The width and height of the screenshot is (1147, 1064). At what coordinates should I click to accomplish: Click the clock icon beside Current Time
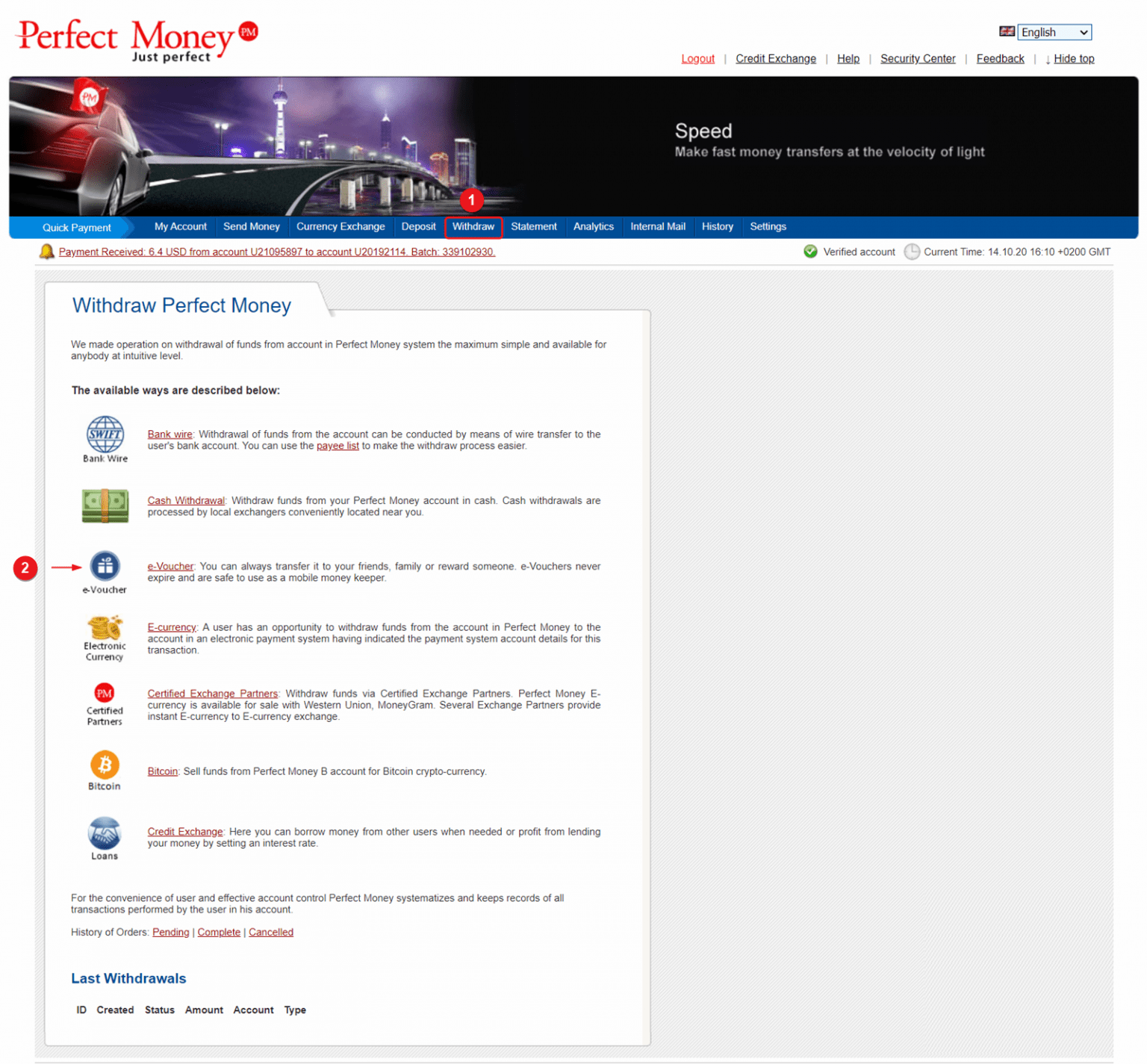(912, 252)
